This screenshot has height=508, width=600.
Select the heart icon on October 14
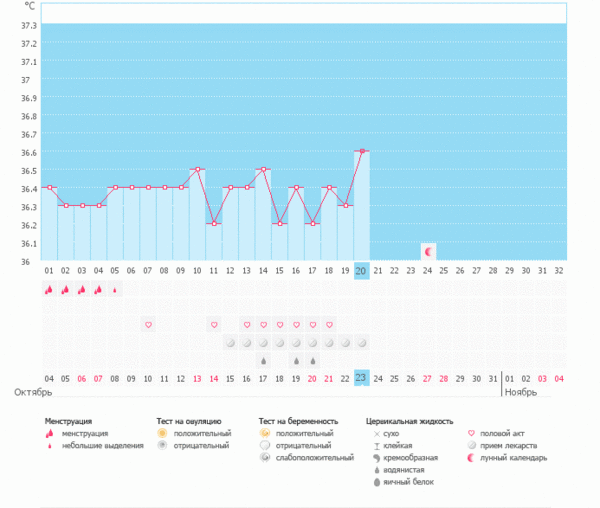click(x=214, y=325)
